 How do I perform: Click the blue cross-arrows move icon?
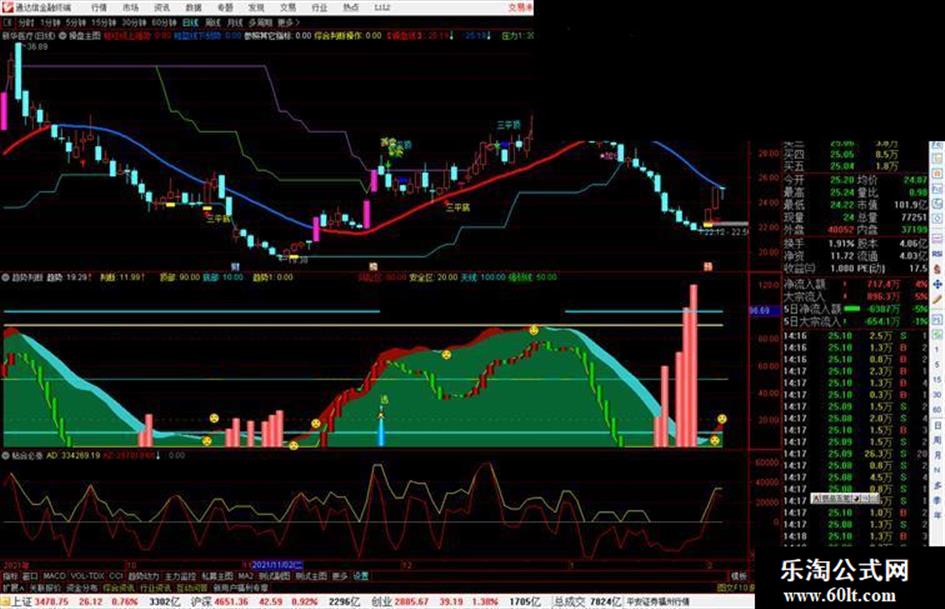pos(937,284)
